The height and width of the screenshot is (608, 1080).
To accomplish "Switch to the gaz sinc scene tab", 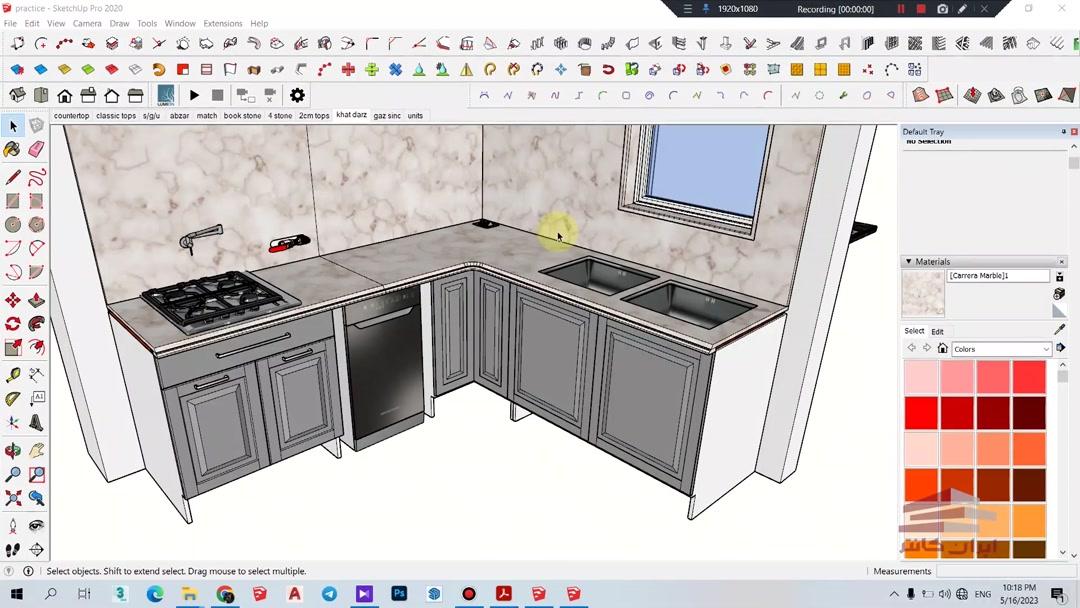I will pos(387,116).
